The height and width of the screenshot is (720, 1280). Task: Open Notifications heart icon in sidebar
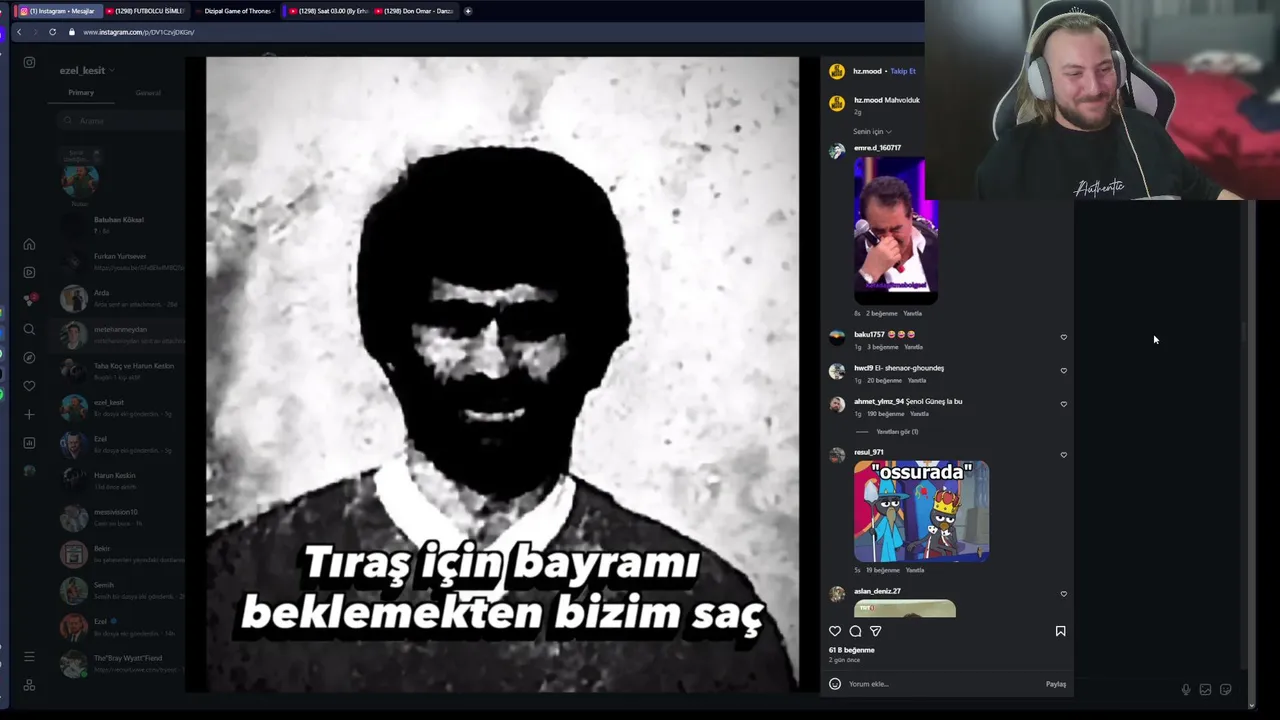click(x=29, y=386)
